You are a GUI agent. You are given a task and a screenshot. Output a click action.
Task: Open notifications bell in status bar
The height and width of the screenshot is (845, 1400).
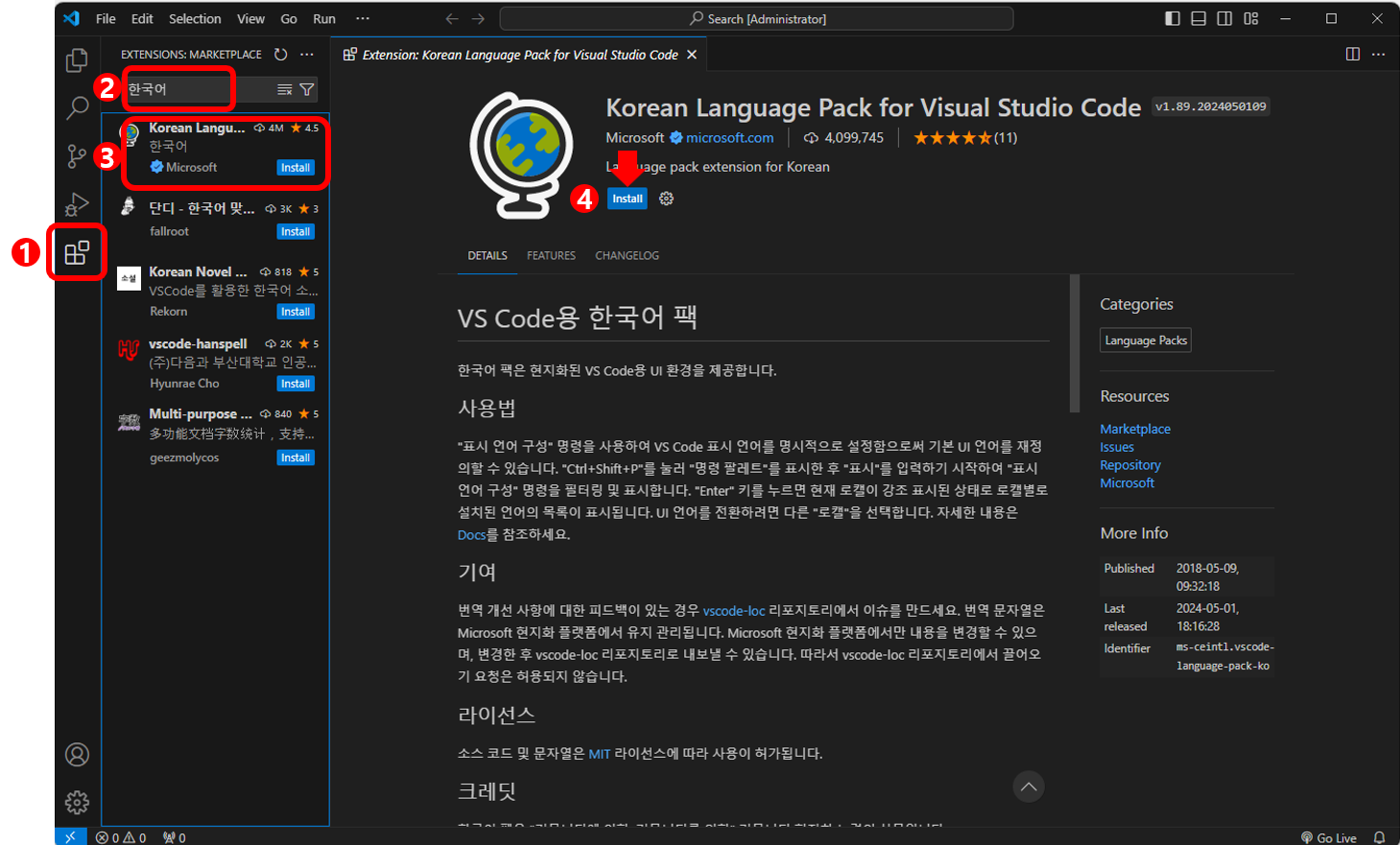point(1379,837)
